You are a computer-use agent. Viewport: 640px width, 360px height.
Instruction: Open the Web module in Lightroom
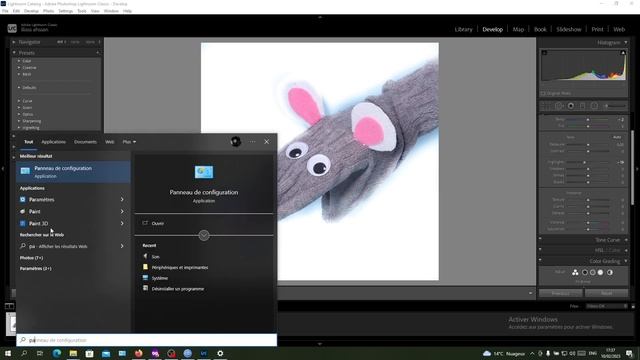[619, 29]
